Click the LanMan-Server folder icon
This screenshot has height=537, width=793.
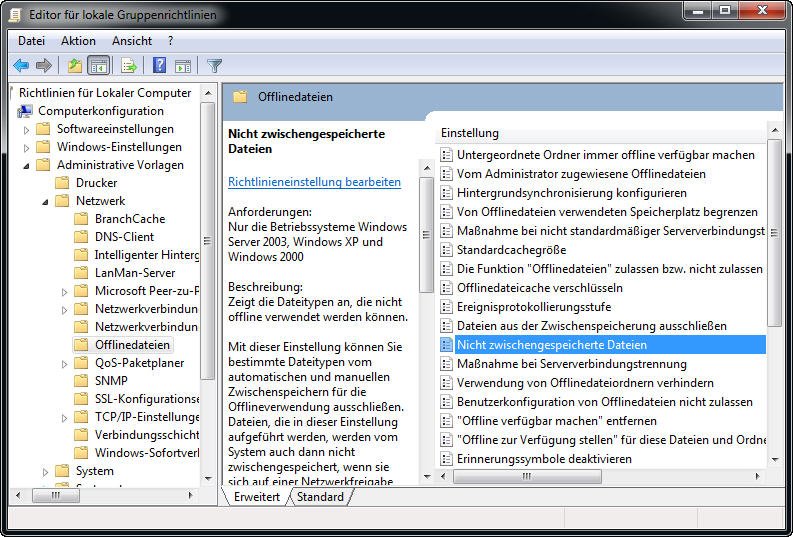(81, 273)
